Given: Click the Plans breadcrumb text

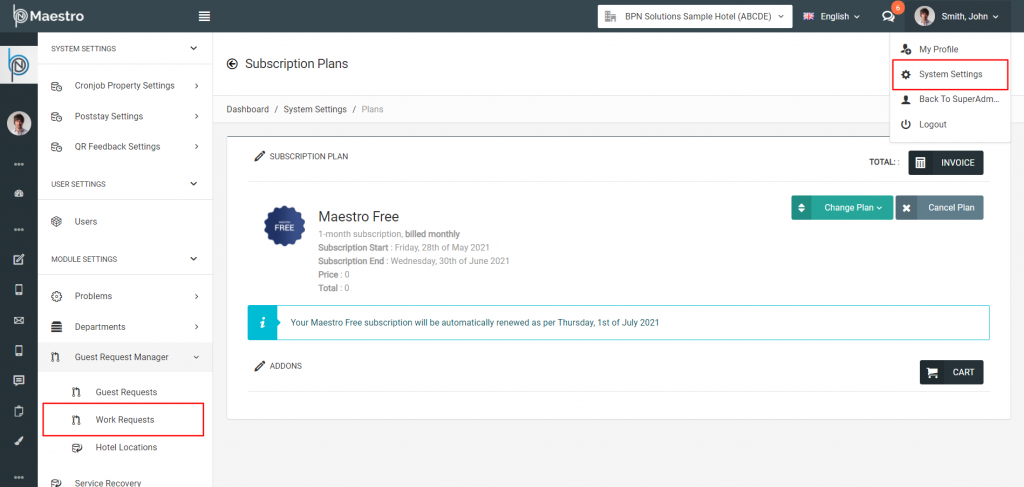Looking at the screenshot, I should click(x=372, y=110).
